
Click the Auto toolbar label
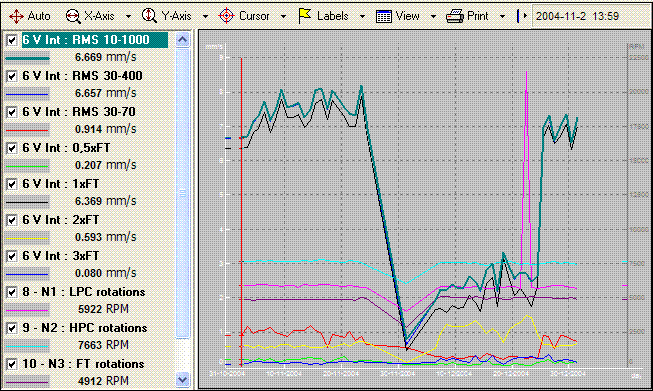39,16
